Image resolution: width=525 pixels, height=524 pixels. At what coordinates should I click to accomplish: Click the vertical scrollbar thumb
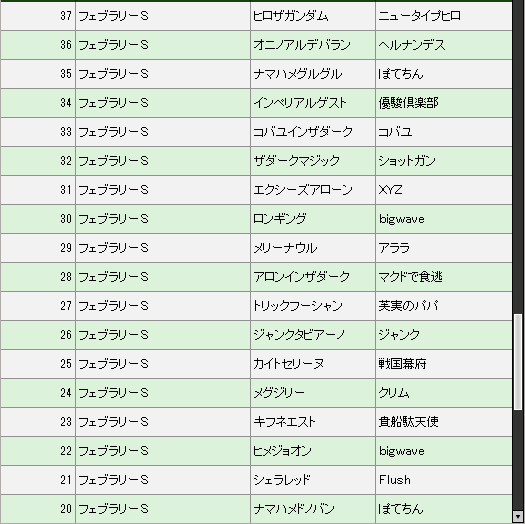[x=518, y=361]
